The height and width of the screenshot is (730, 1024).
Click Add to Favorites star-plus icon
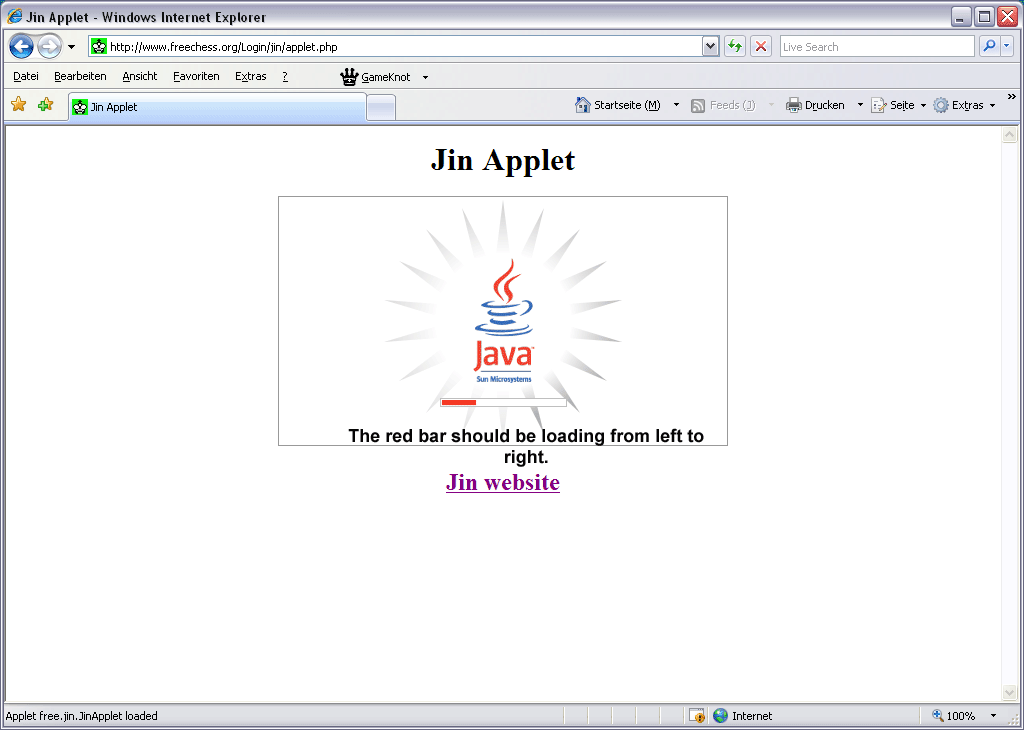(45, 104)
